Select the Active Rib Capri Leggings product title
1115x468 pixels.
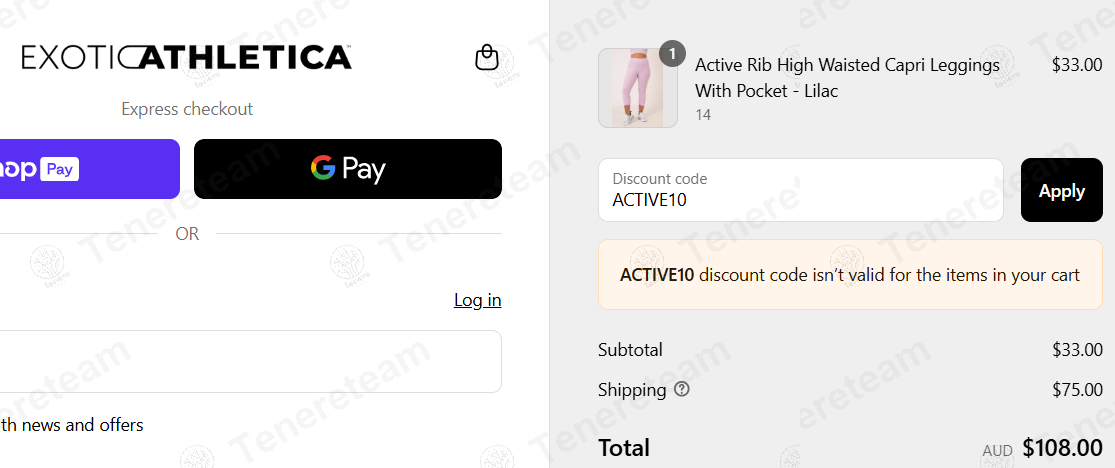pyautogui.click(x=847, y=78)
